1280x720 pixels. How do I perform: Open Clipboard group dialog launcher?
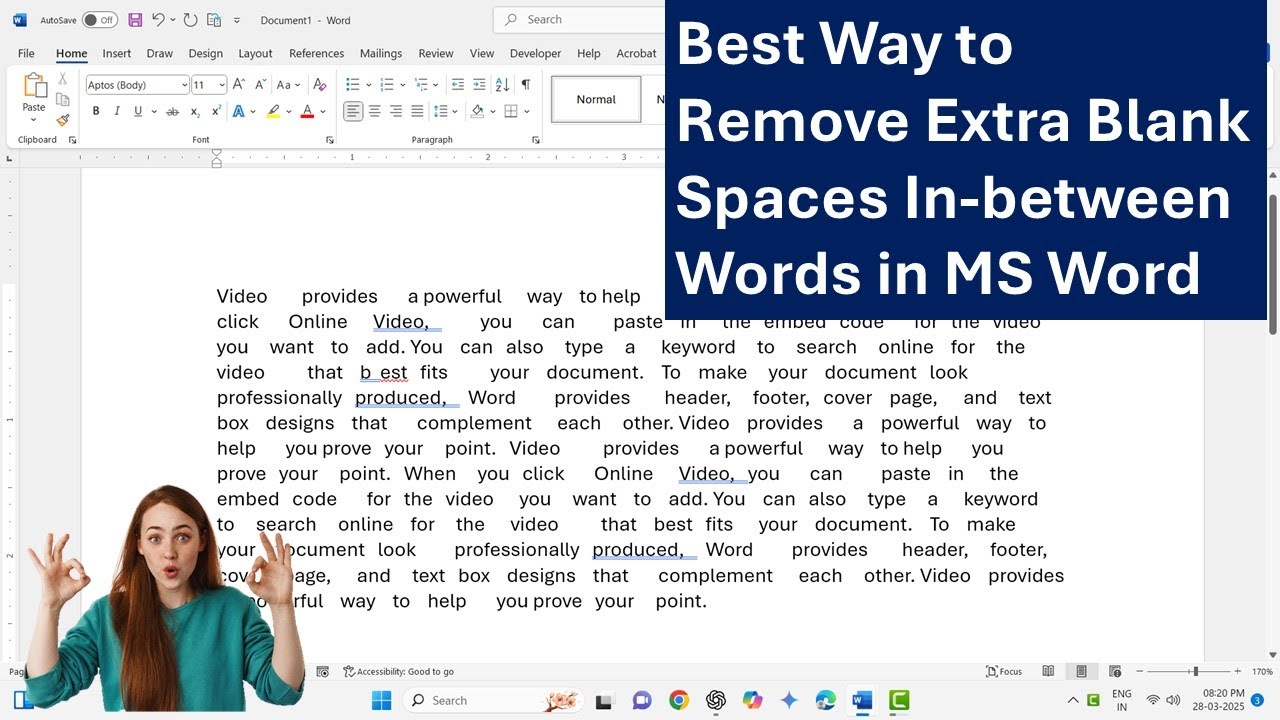click(72, 140)
